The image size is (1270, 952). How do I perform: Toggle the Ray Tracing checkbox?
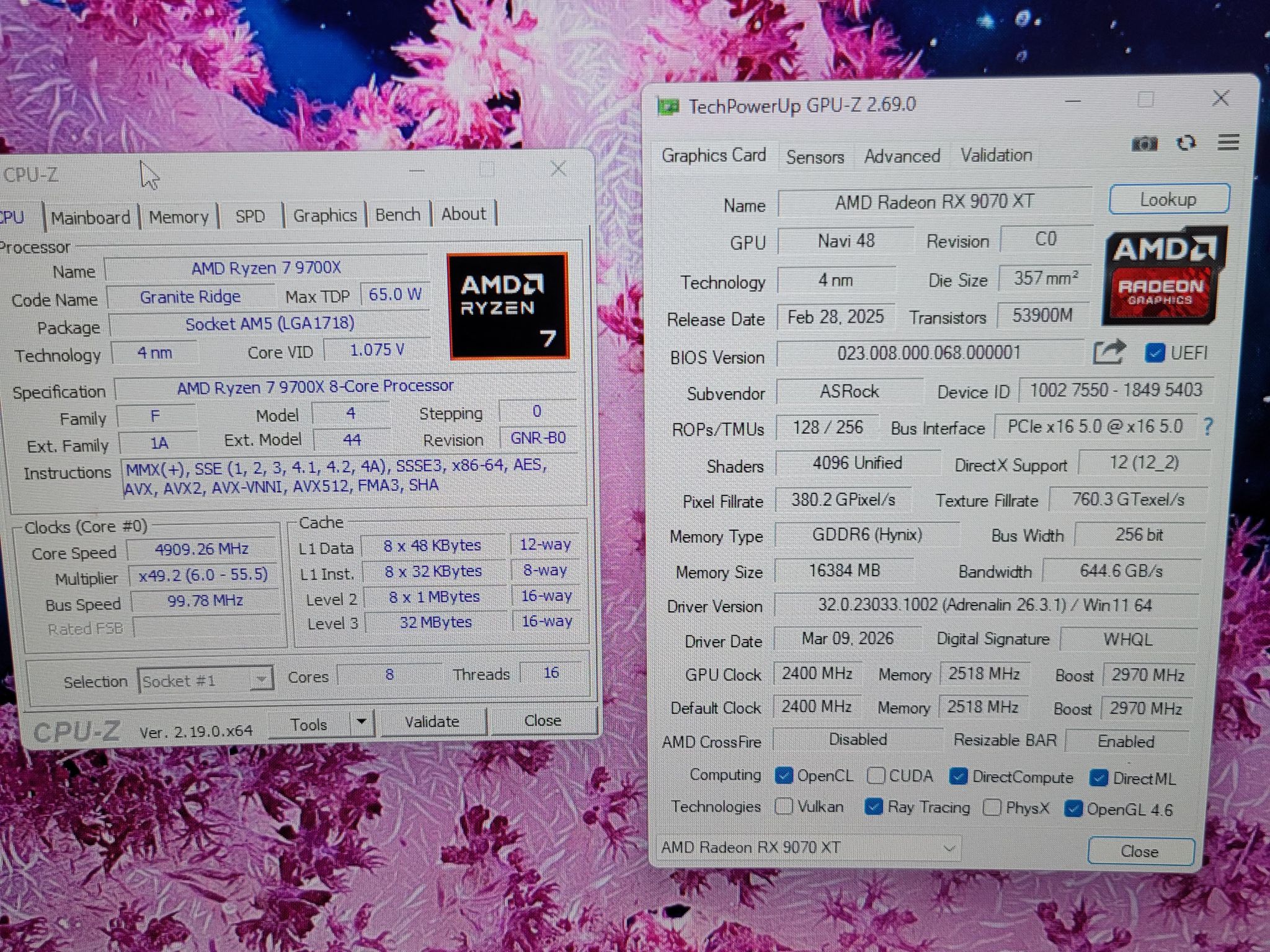(x=874, y=806)
